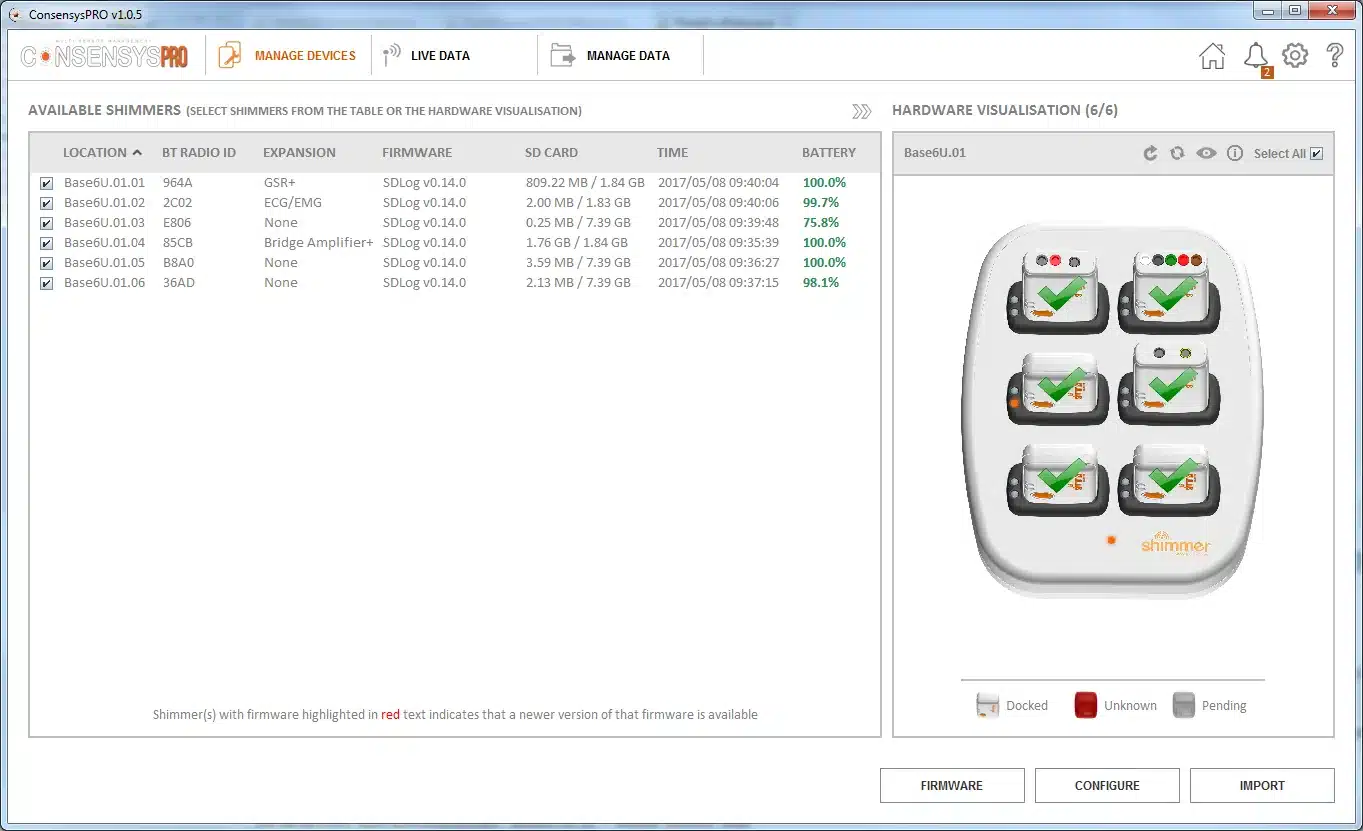This screenshot has width=1363, height=831.
Task: Click the circular two-arrow refresh icon
Action: (x=1177, y=153)
